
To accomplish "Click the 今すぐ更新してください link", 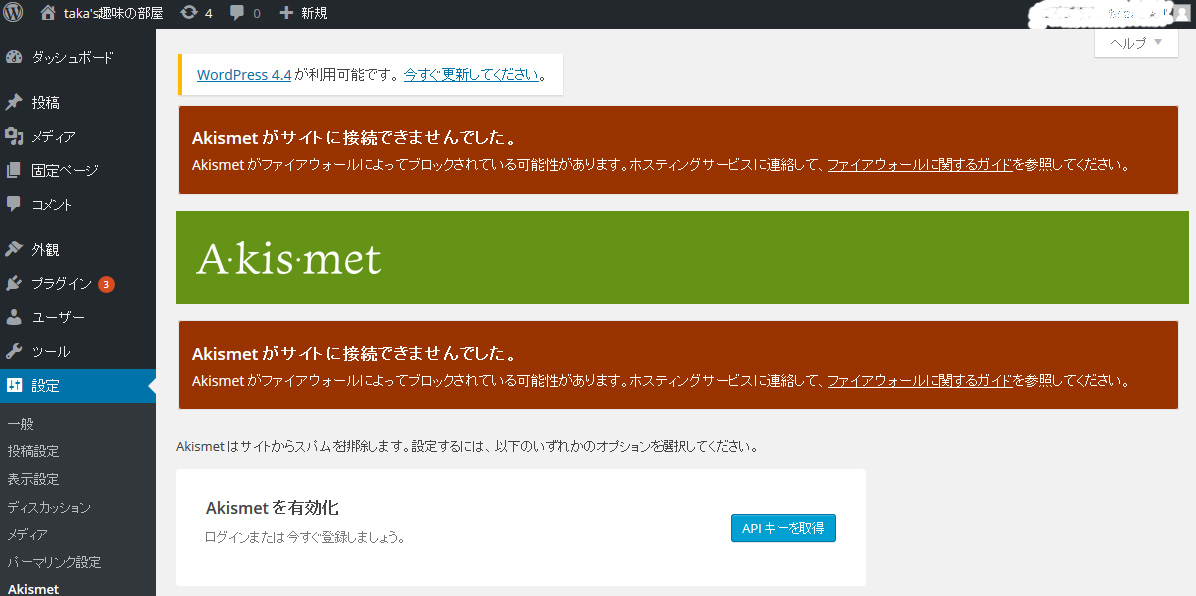I will [x=471, y=75].
